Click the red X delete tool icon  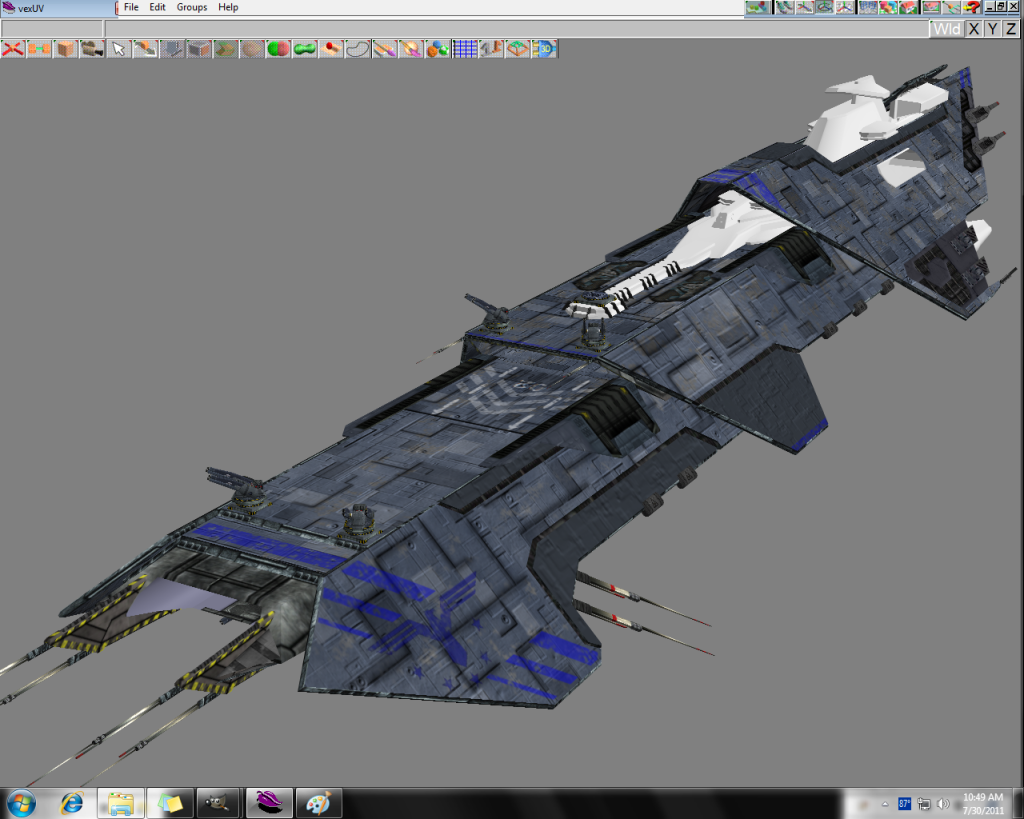(x=12, y=49)
